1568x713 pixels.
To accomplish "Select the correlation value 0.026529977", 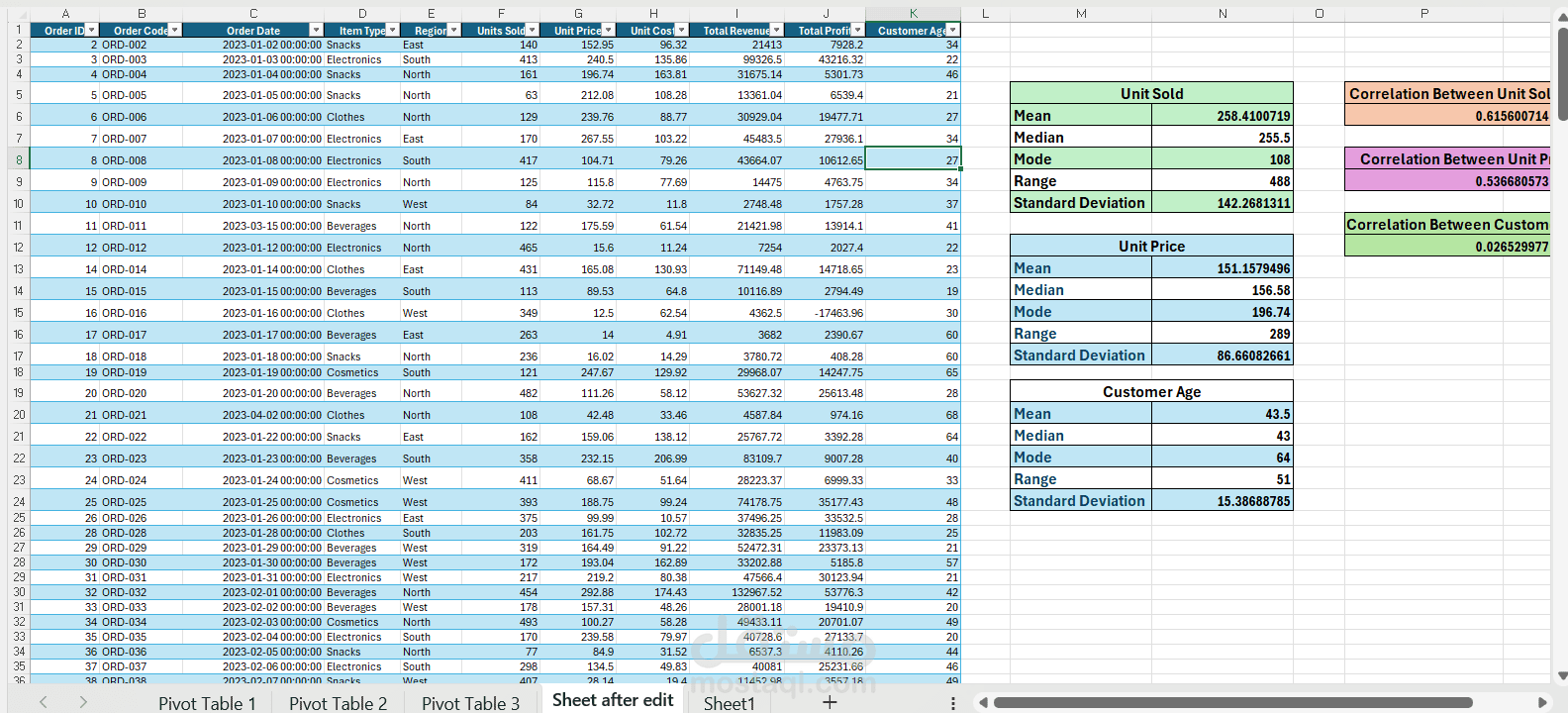I will pyautogui.click(x=1447, y=247).
